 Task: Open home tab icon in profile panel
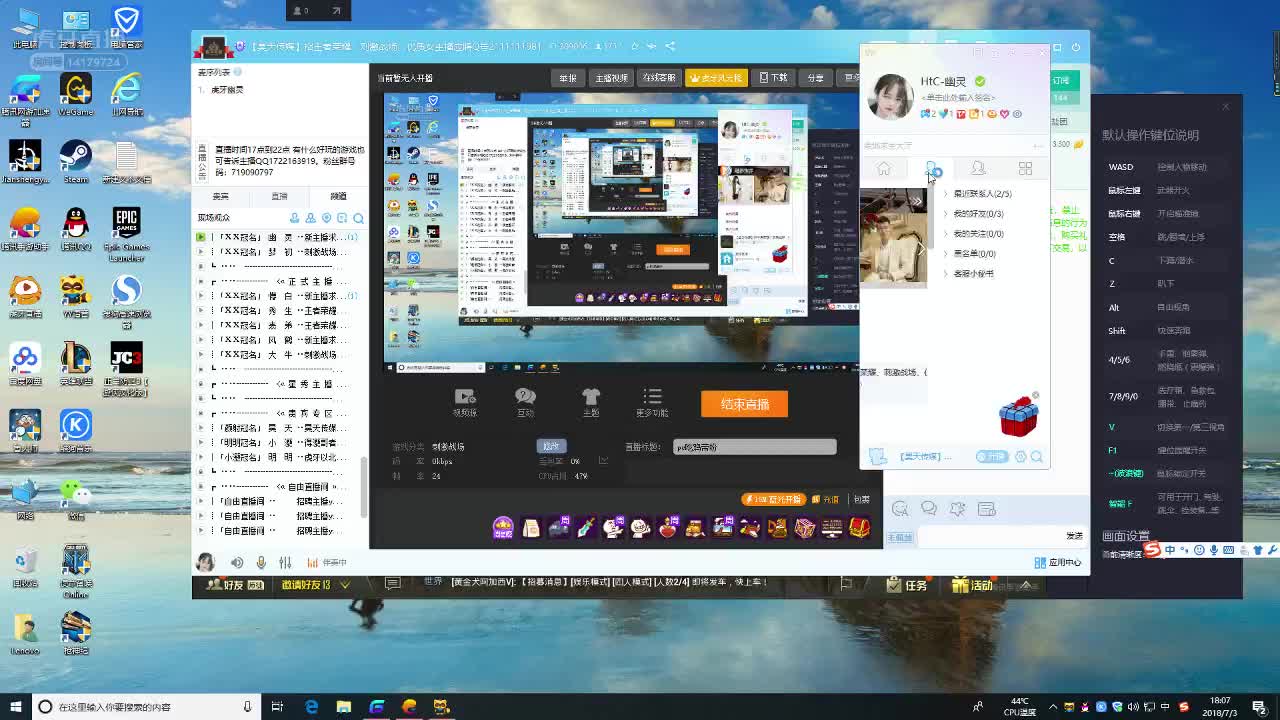[x=884, y=168]
